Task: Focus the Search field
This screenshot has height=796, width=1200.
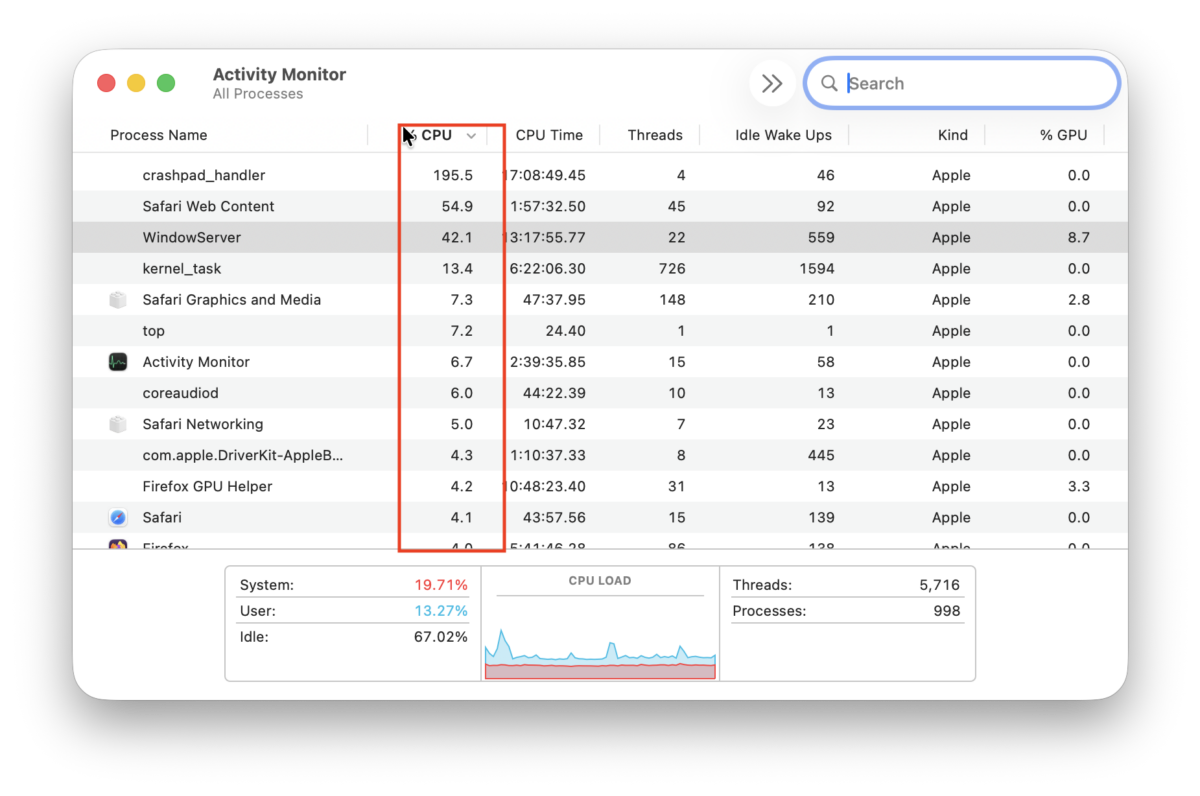Action: 962,83
